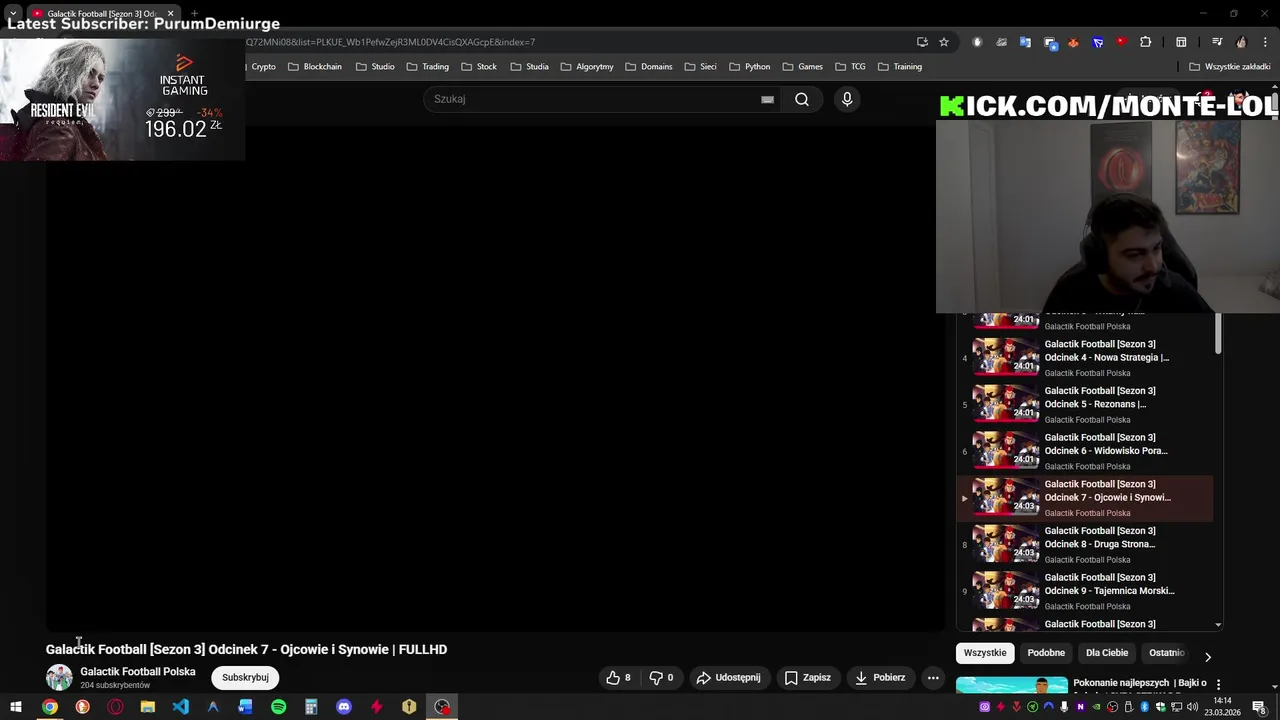Open Crypto bookmarks folder
1280x720 pixels.
click(263, 67)
